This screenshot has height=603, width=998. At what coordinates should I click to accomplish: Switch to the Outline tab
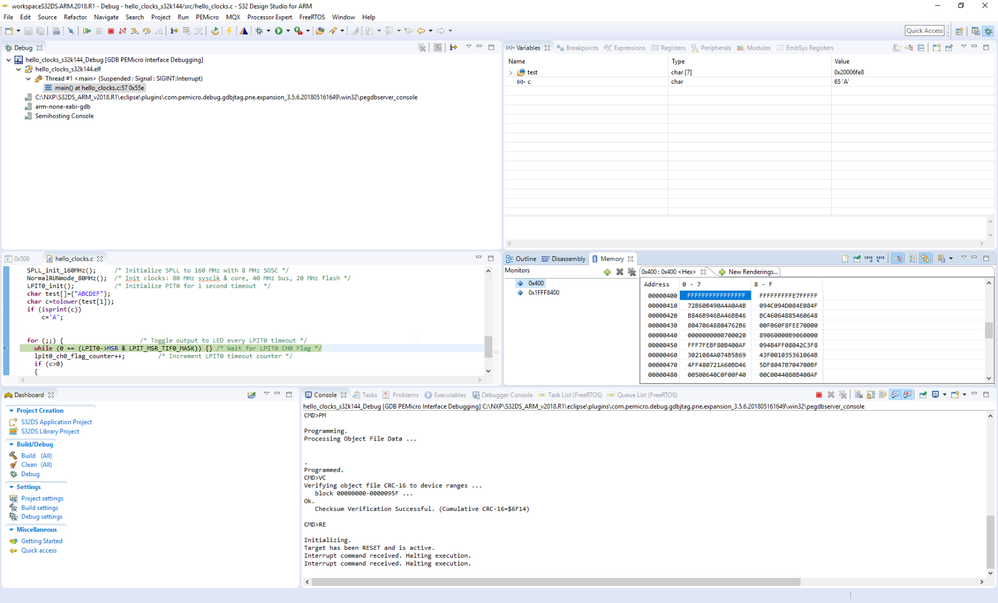[521, 259]
